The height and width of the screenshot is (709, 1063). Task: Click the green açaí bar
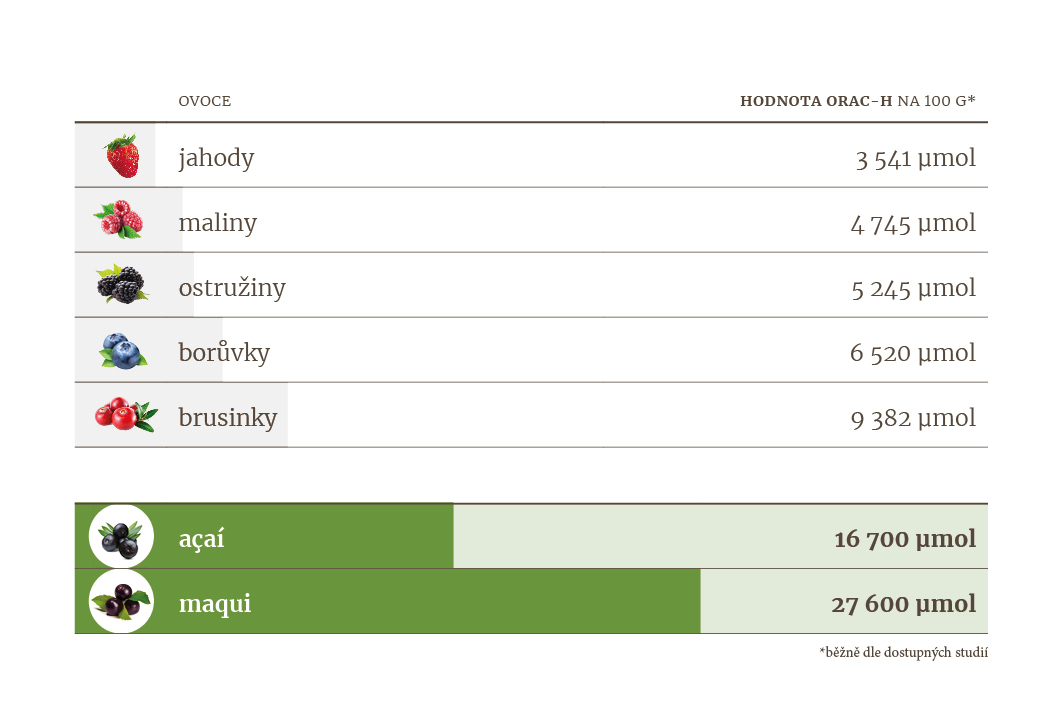point(264,536)
